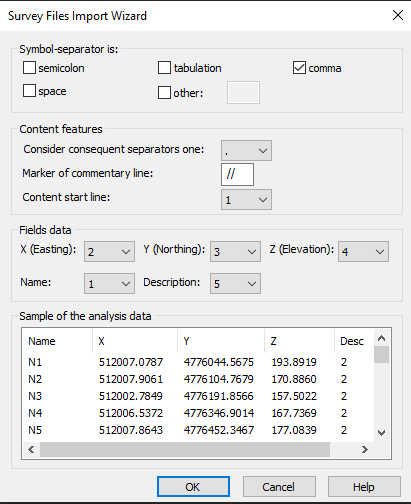Expand the Z (Elevation) column dropdown
Viewport: 411px width, 504px height.
click(x=363, y=252)
